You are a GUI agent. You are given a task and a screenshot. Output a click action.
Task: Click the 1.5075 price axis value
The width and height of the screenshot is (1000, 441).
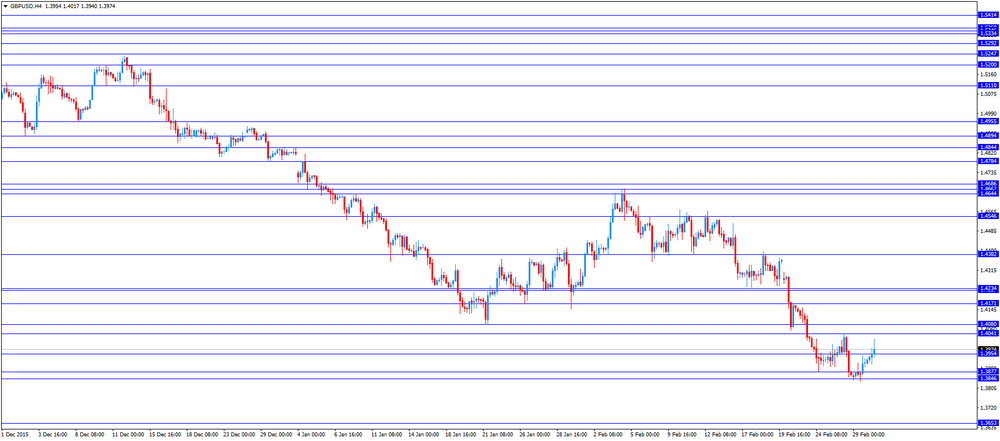click(x=987, y=94)
